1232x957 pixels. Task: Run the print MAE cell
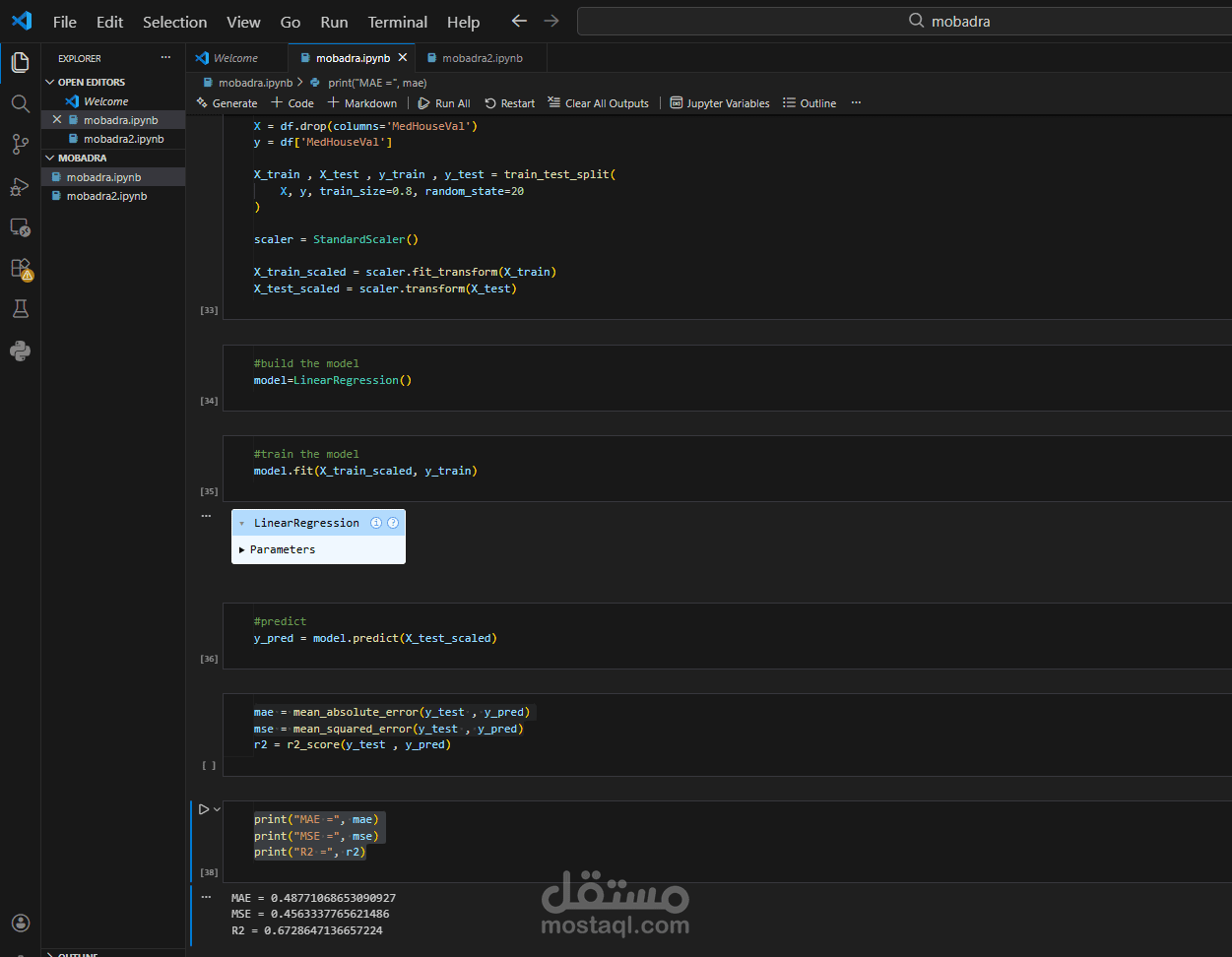click(x=204, y=809)
